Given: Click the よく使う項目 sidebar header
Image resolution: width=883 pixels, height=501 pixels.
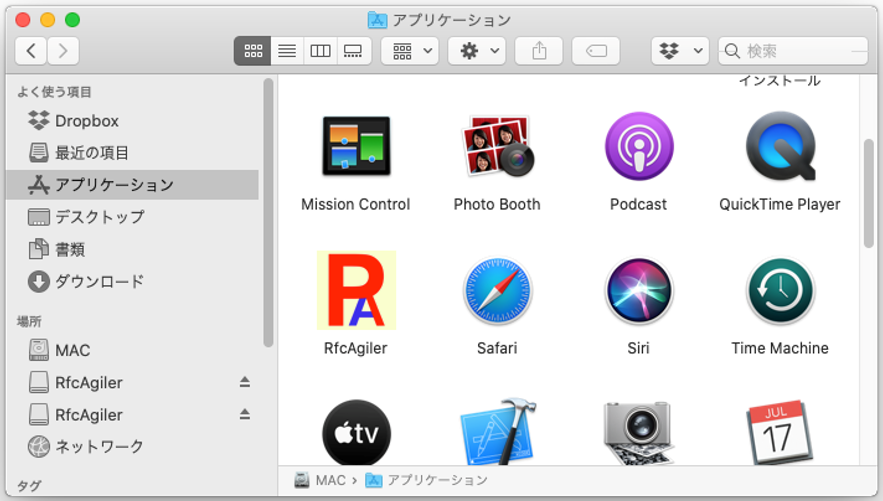Looking at the screenshot, I should pyautogui.click(x=54, y=92).
